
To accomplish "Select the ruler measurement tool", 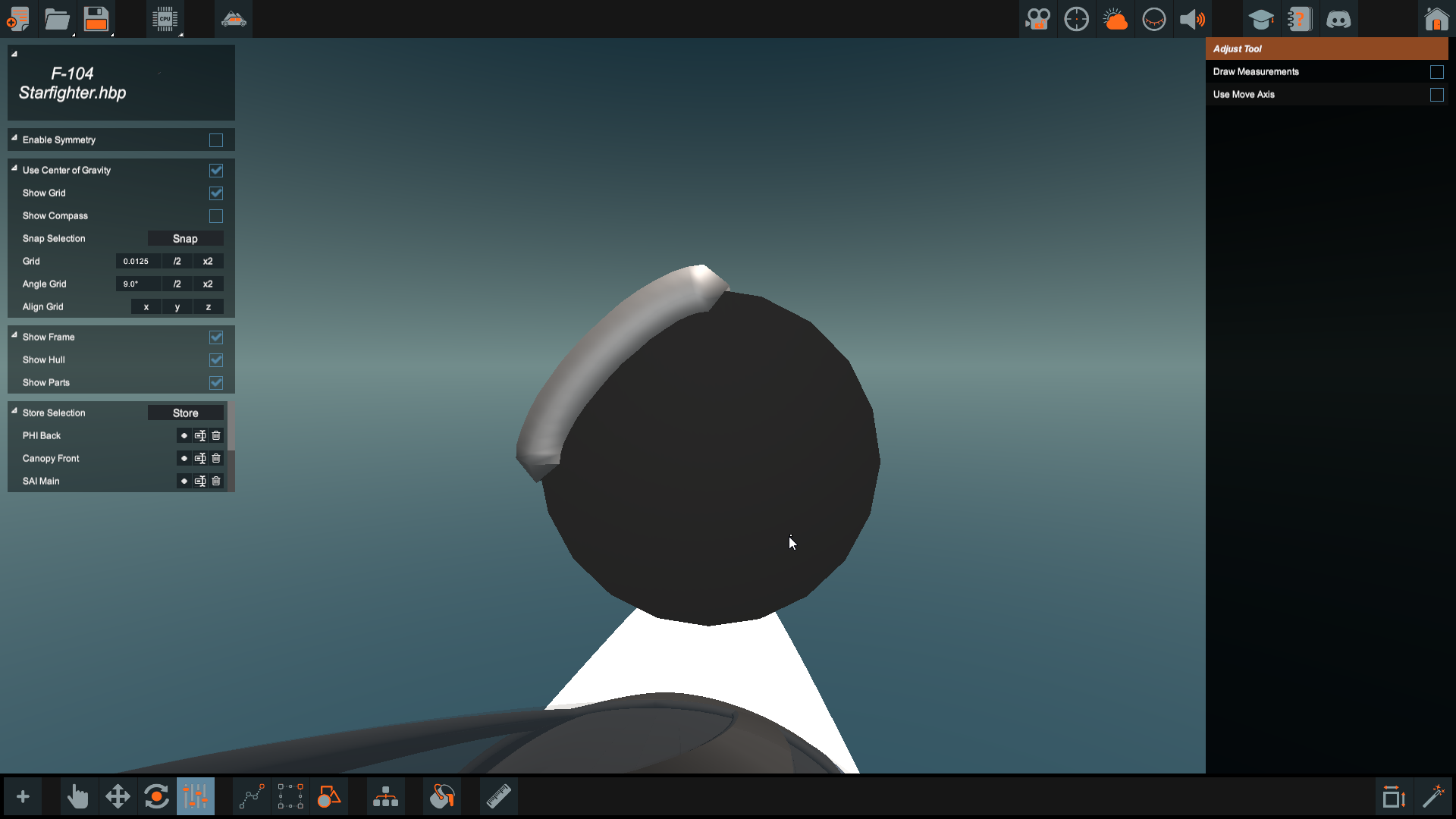I will click(498, 796).
